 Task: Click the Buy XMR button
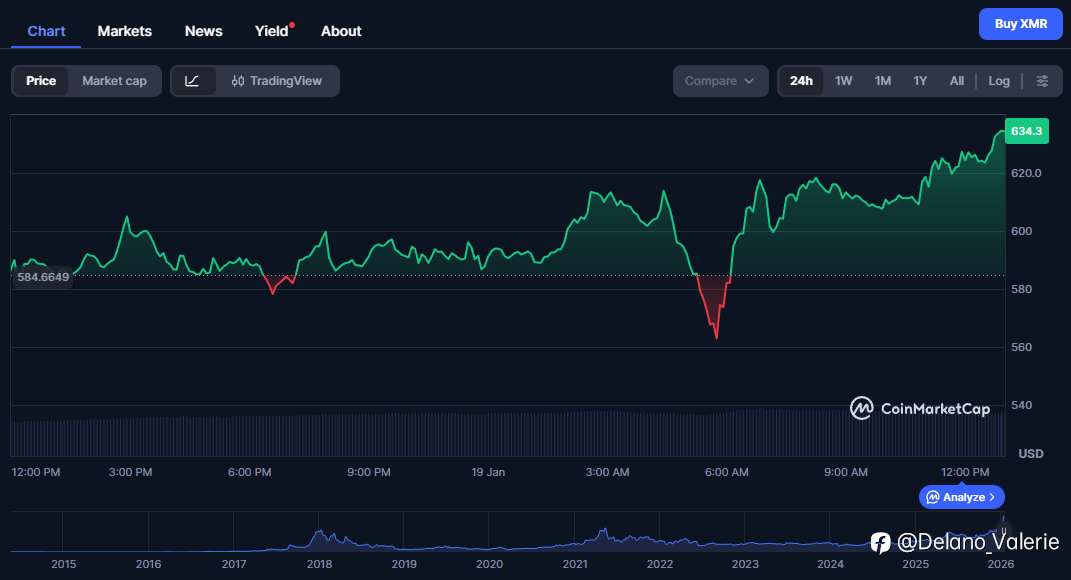[1020, 24]
